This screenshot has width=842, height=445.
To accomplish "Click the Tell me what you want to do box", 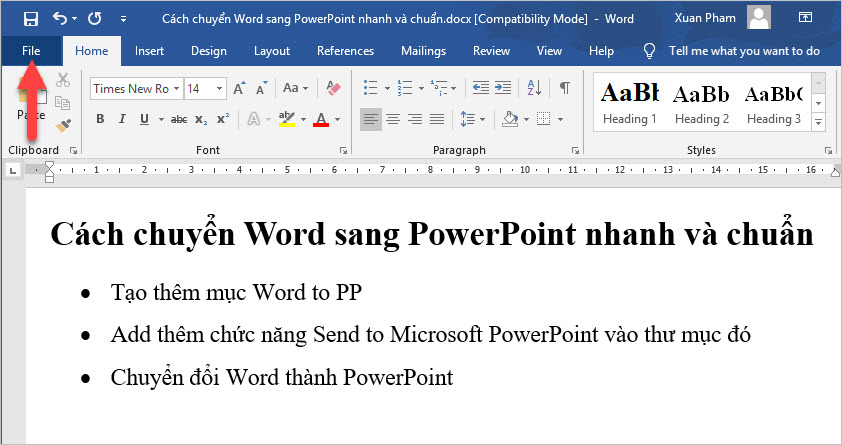I will 744,50.
